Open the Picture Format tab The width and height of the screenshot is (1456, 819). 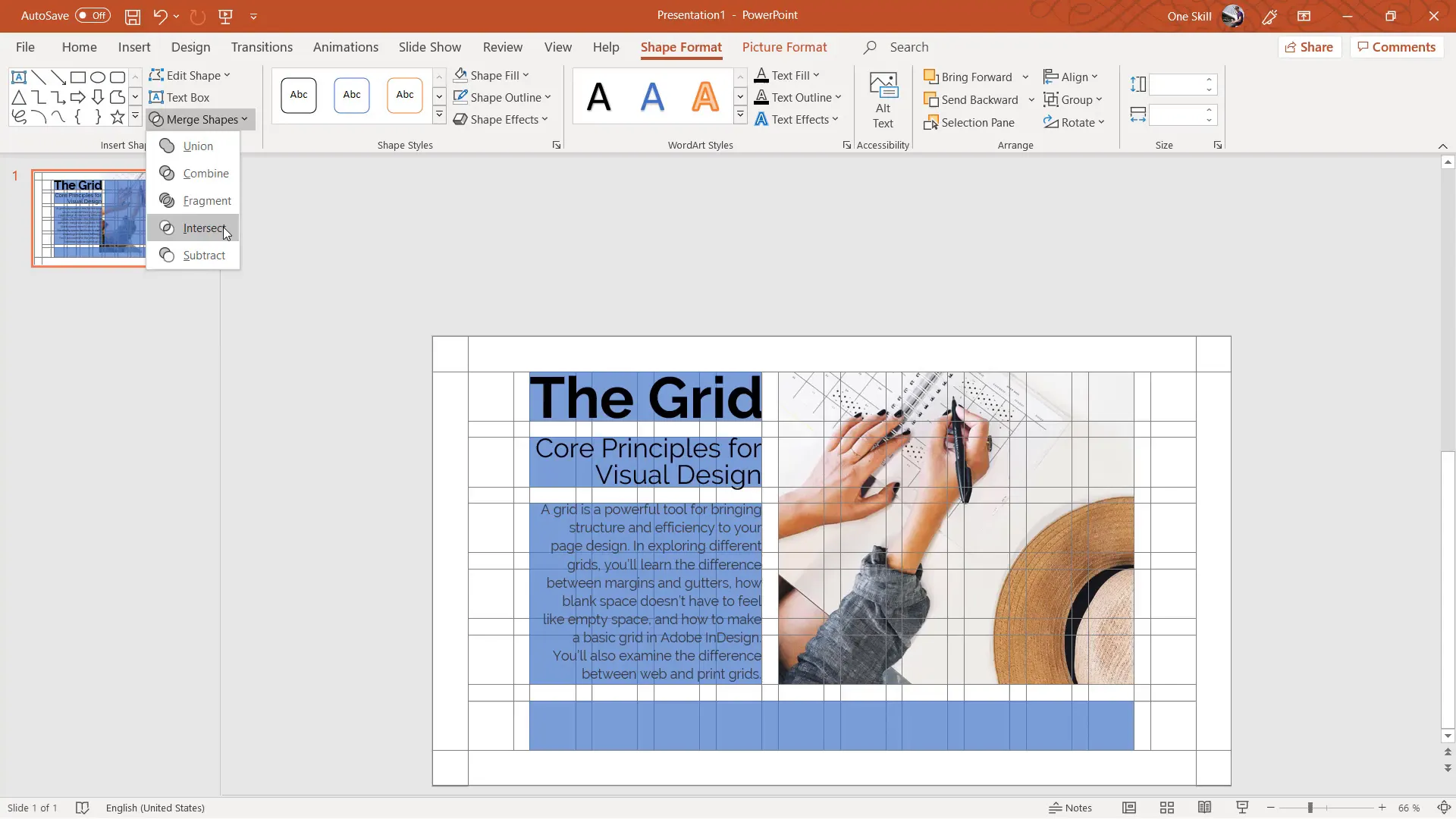click(784, 47)
